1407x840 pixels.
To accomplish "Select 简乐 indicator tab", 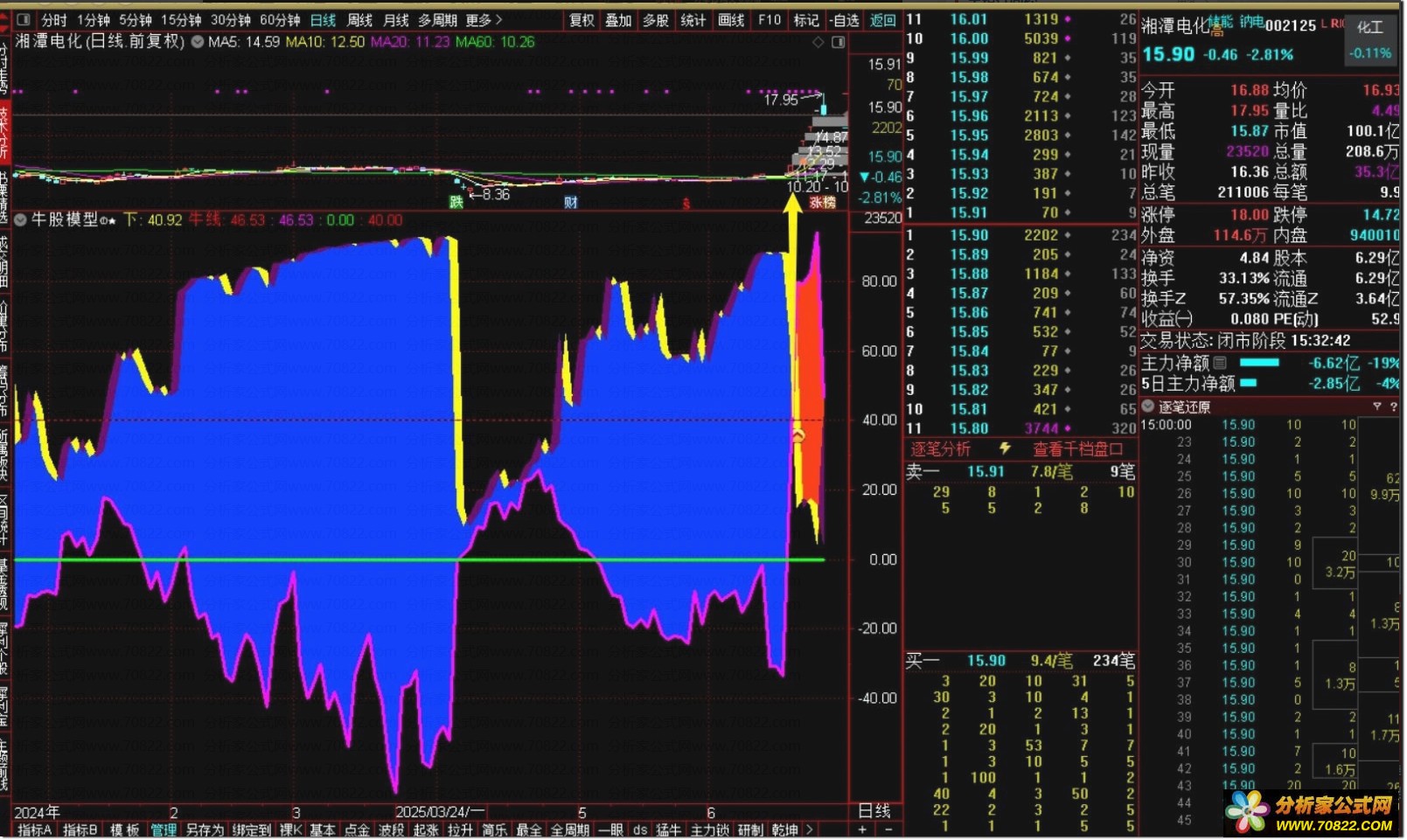I will pos(494,830).
